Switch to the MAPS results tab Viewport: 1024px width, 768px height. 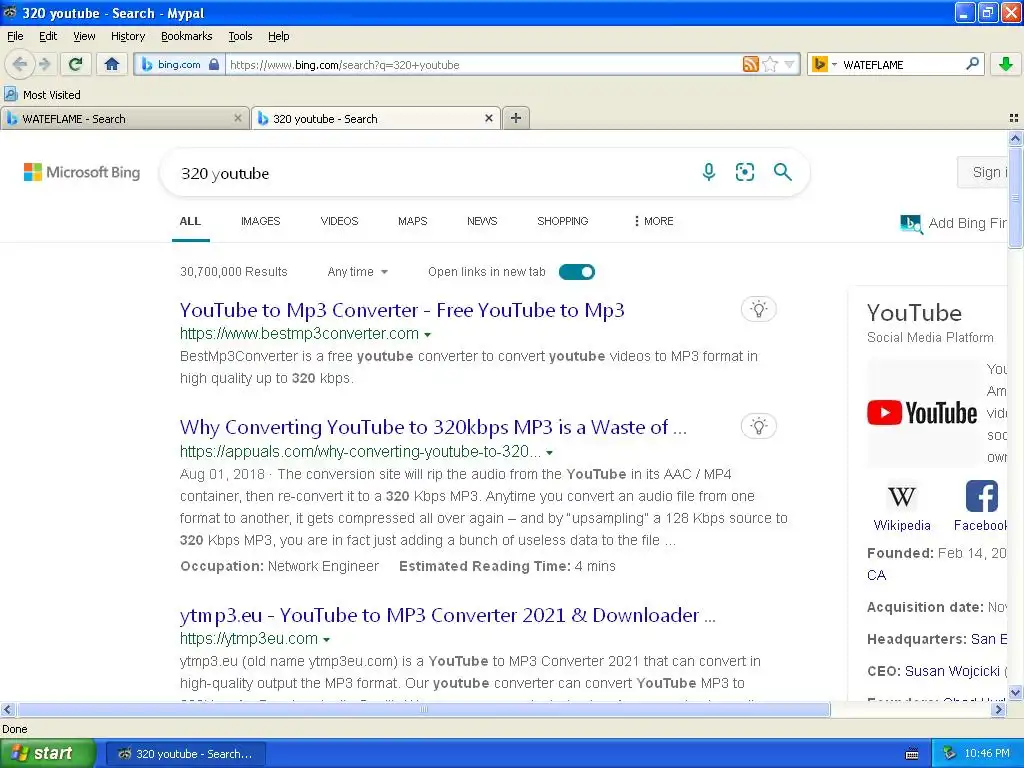pyautogui.click(x=413, y=221)
